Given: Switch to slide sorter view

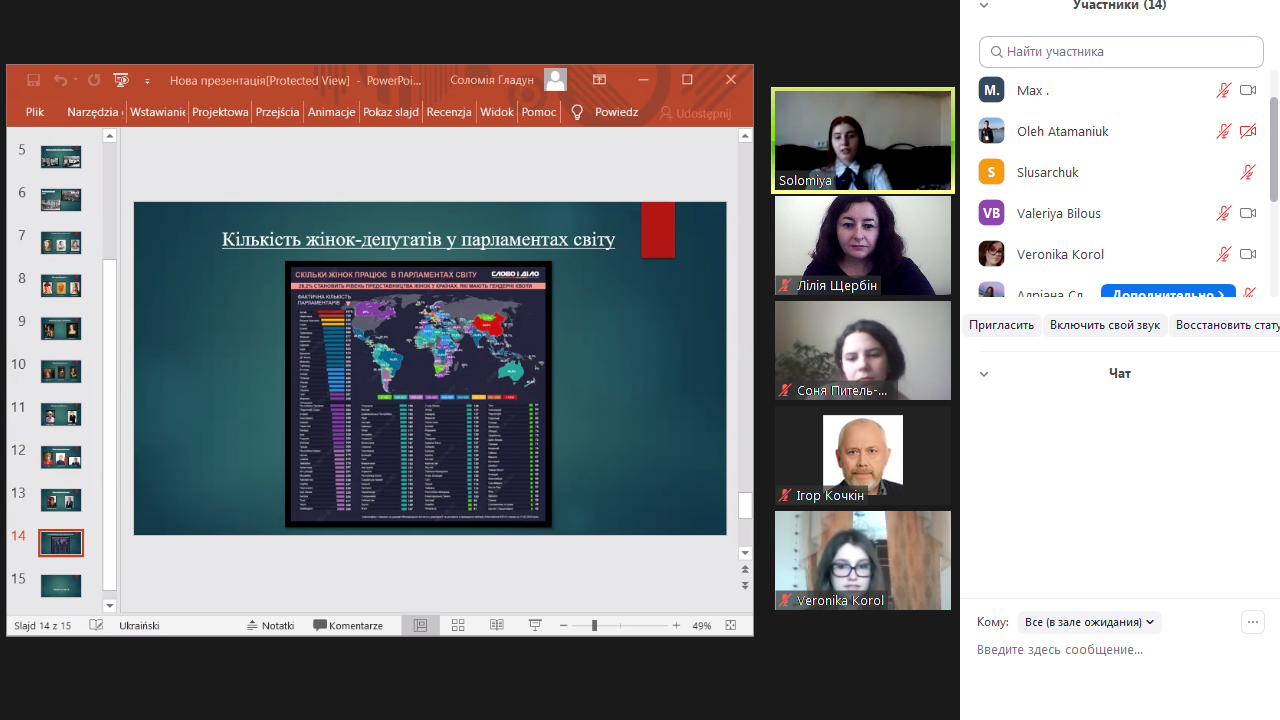Looking at the screenshot, I should coord(458,625).
